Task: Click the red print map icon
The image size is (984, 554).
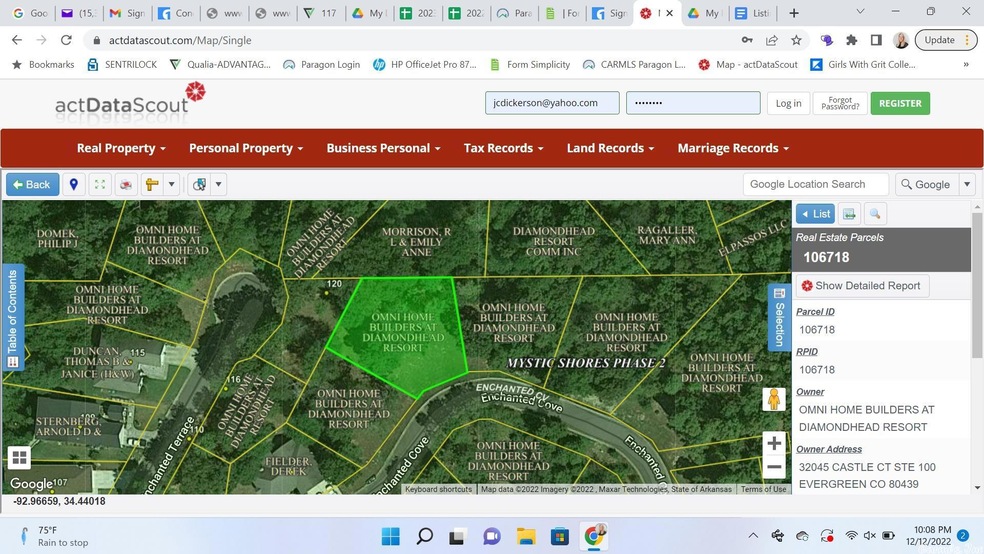Action: [x=125, y=184]
